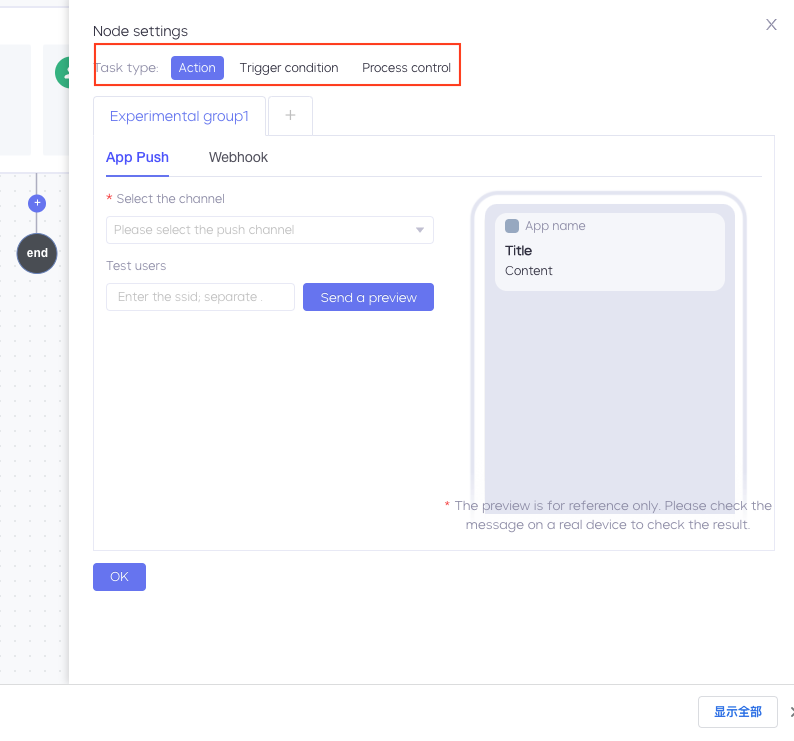Screen dimensions: 794x741
Task: Confirm node settings with OK
Action: click(120, 577)
